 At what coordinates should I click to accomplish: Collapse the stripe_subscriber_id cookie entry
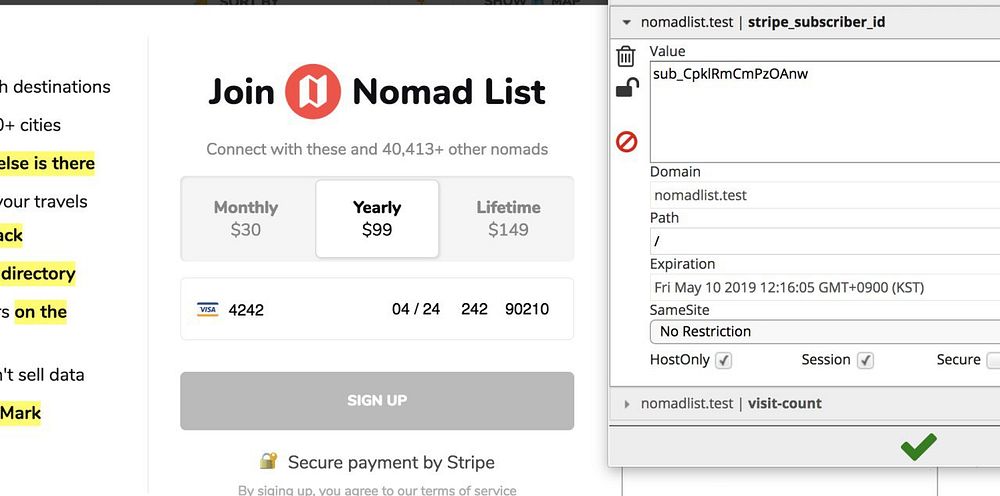[627, 22]
